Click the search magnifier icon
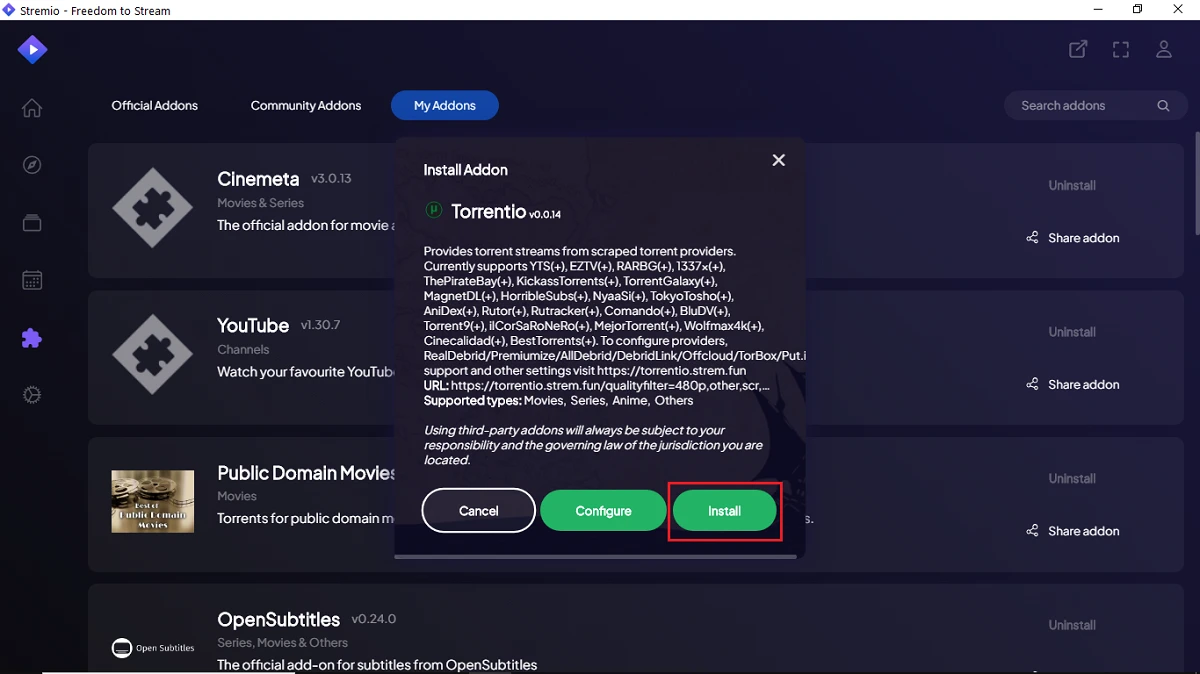This screenshot has height=674, width=1200. (x=1163, y=106)
